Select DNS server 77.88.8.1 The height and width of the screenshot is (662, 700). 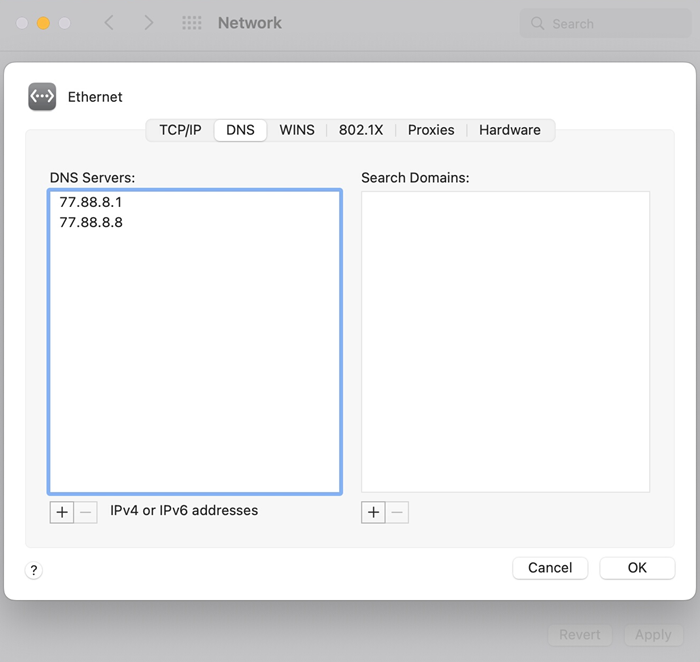(91, 202)
